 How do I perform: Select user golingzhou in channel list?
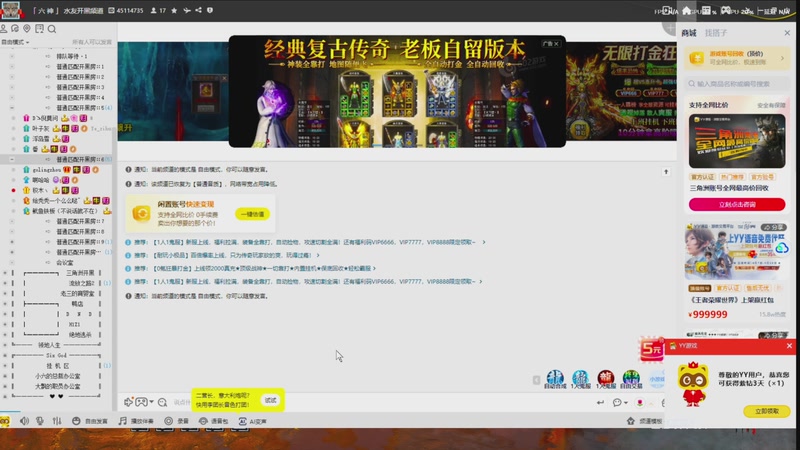coord(46,169)
